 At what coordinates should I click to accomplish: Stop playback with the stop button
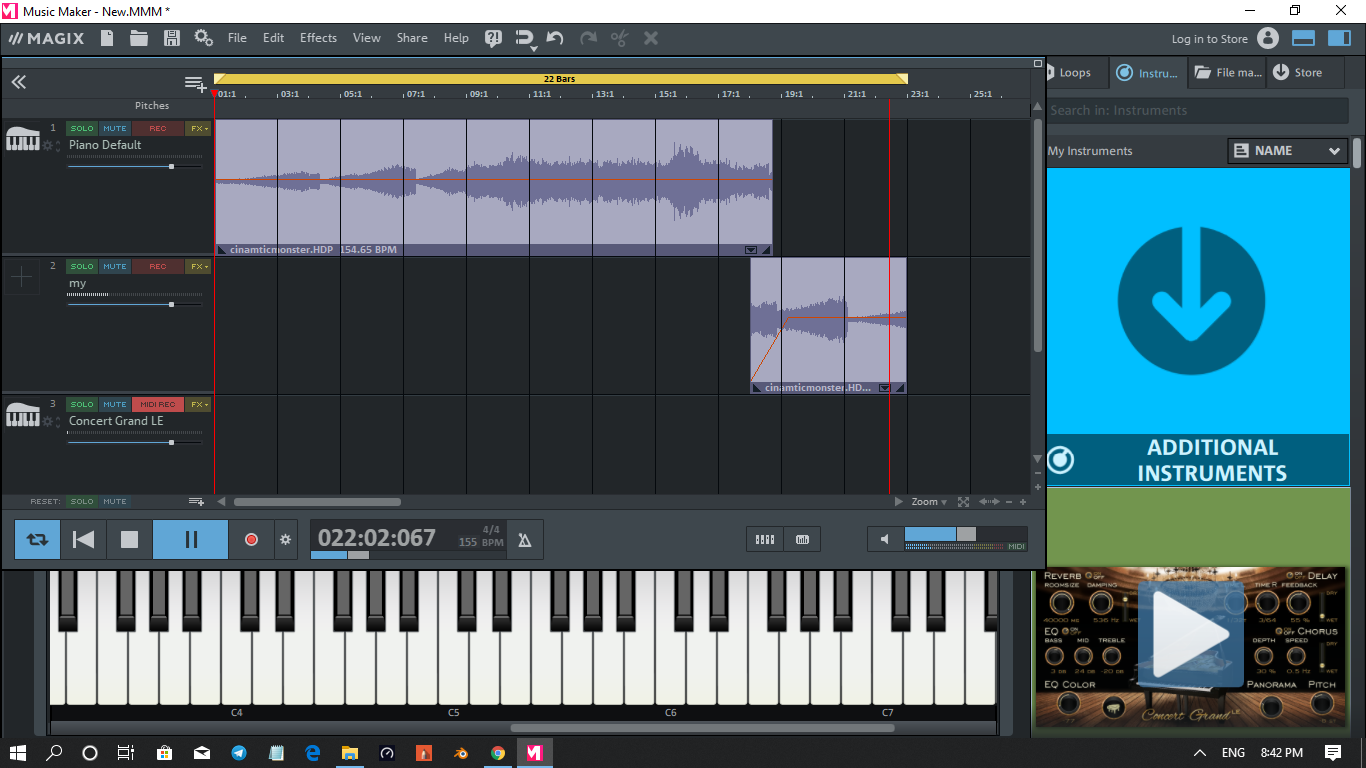[x=129, y=540]
